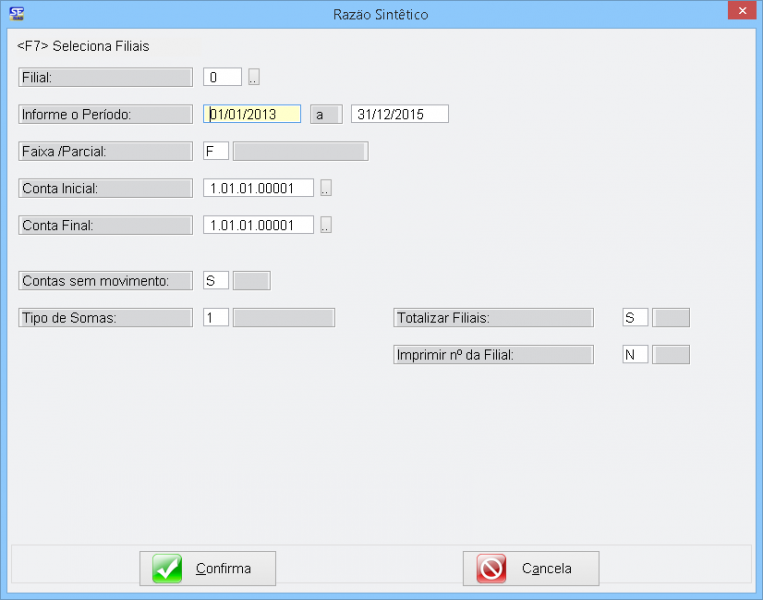Click the Faixa/Parcial input field

[x=216, y=151]
